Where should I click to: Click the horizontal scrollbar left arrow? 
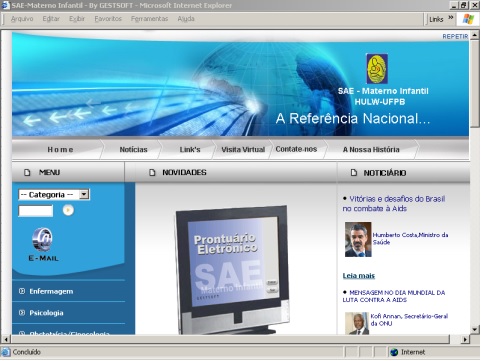(x=6, y=339)
